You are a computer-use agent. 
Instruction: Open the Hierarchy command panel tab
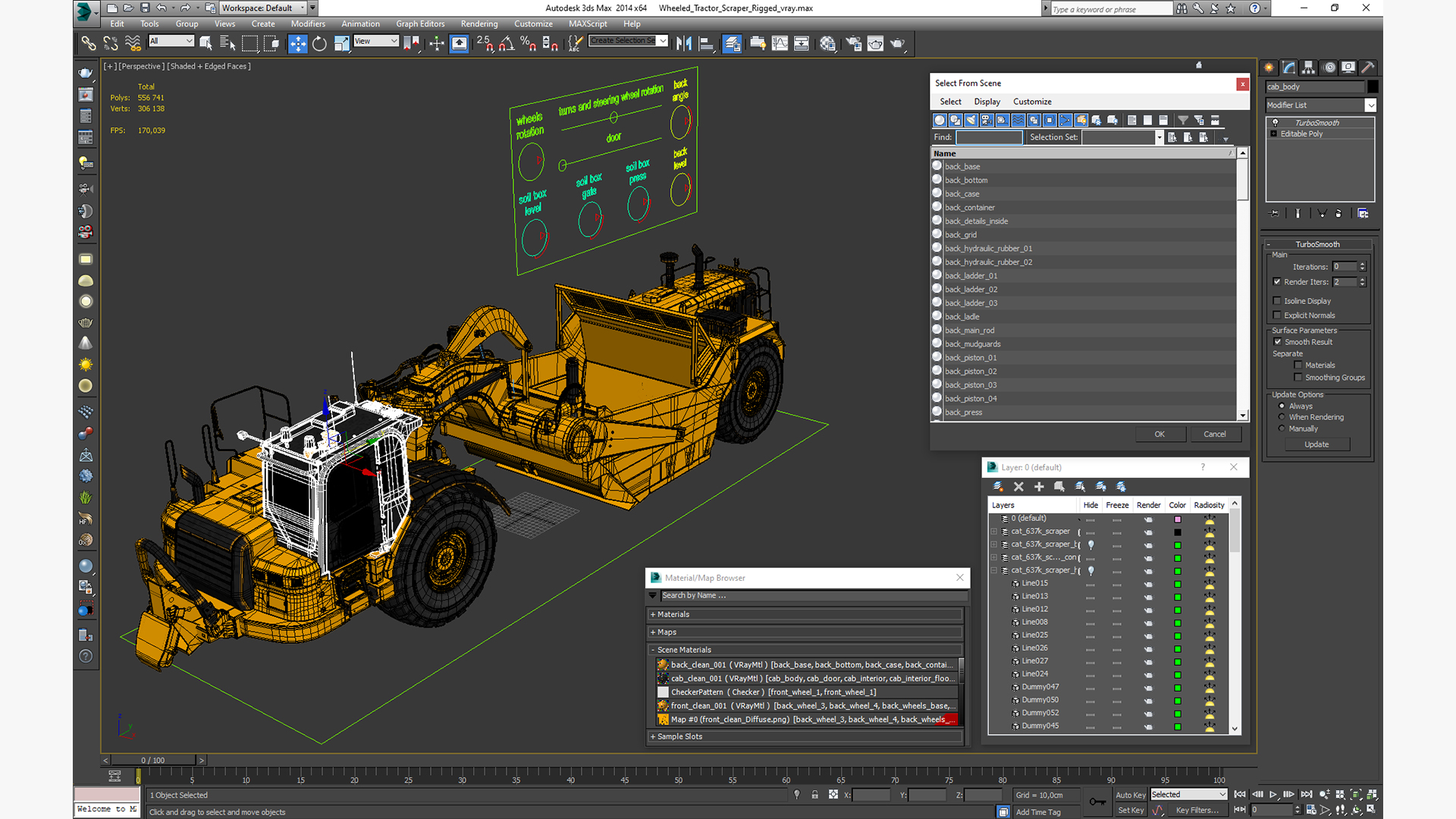click(x=1308, y=67)
